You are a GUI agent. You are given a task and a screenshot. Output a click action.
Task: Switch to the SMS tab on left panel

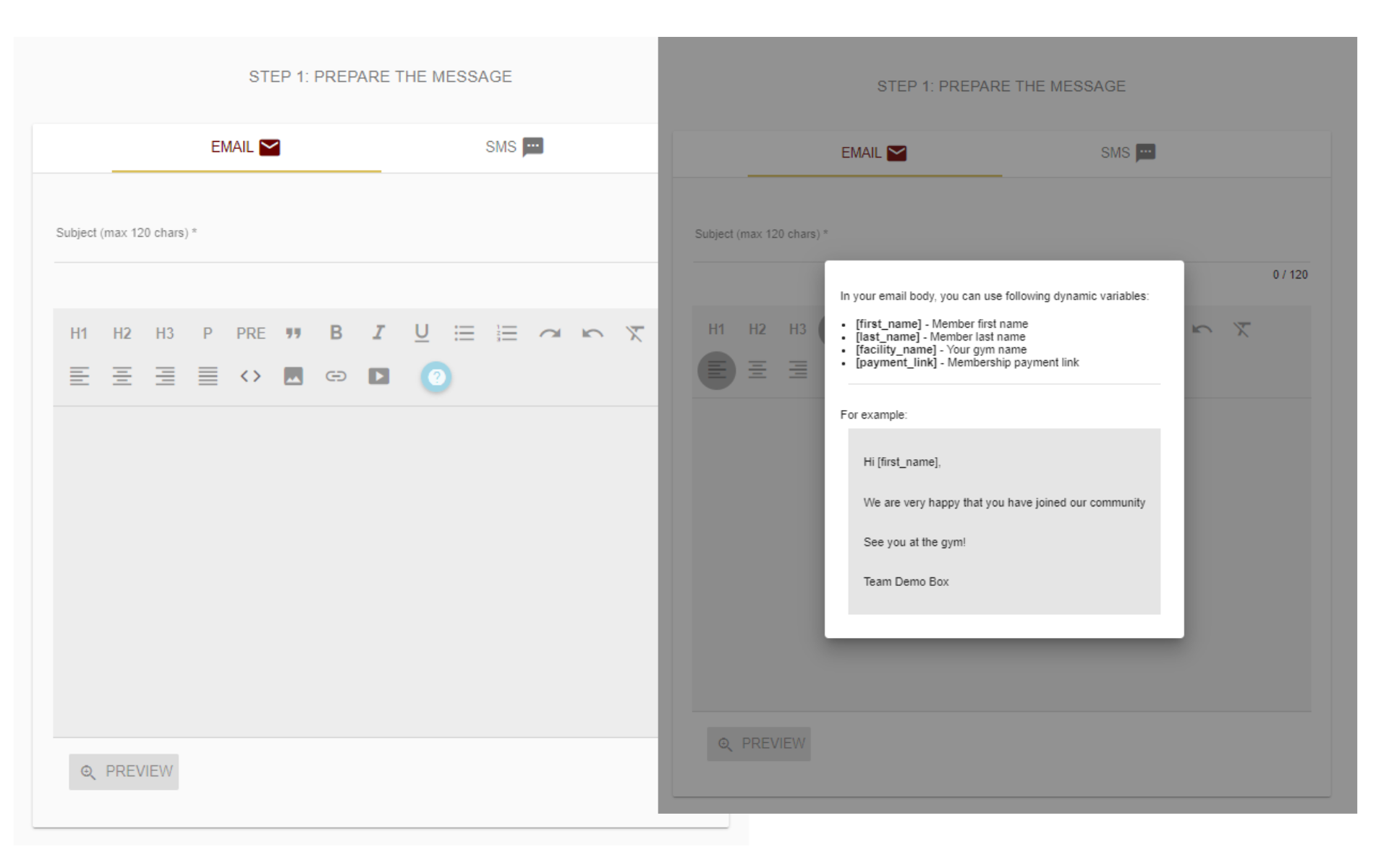click(x=514, y=147)
